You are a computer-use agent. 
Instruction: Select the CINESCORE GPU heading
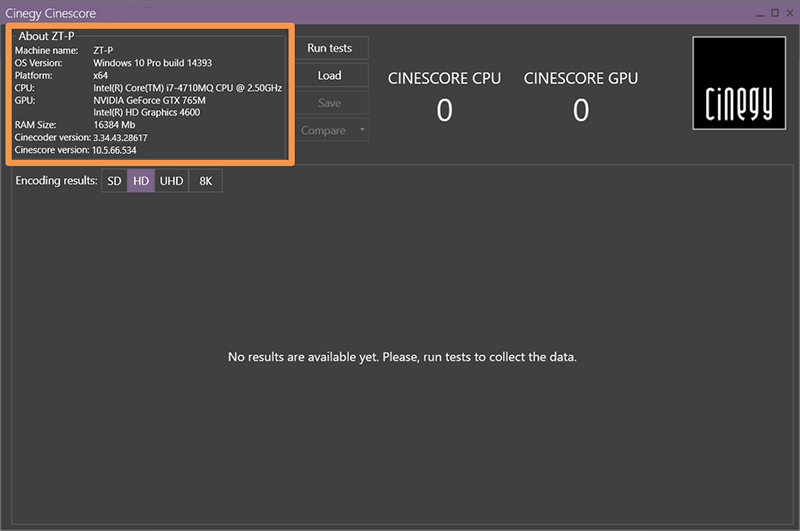pyautogui.click(x=581, y=79)
